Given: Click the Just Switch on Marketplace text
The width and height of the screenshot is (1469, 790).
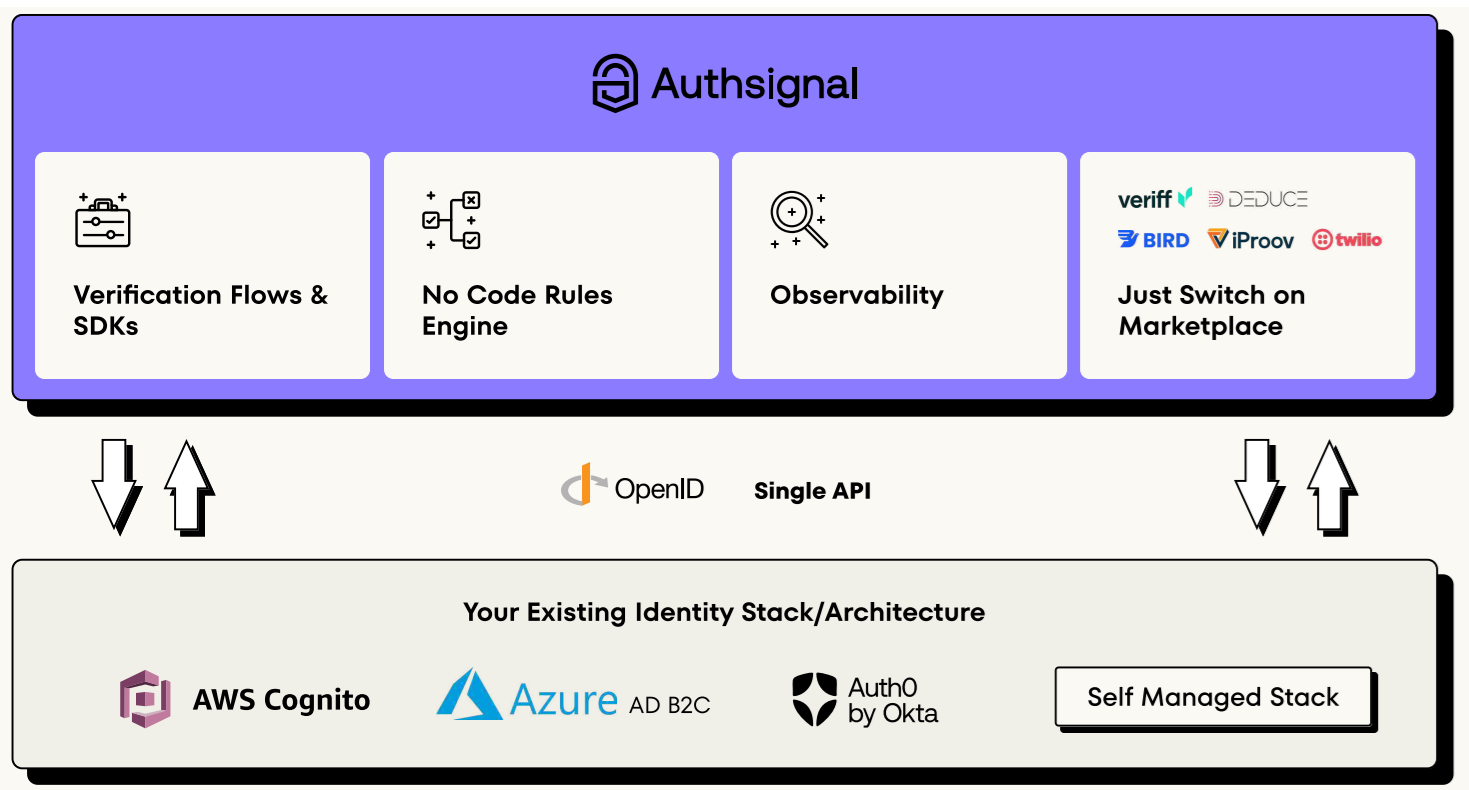Looking at the screenshot, I should click(1210, 310).
